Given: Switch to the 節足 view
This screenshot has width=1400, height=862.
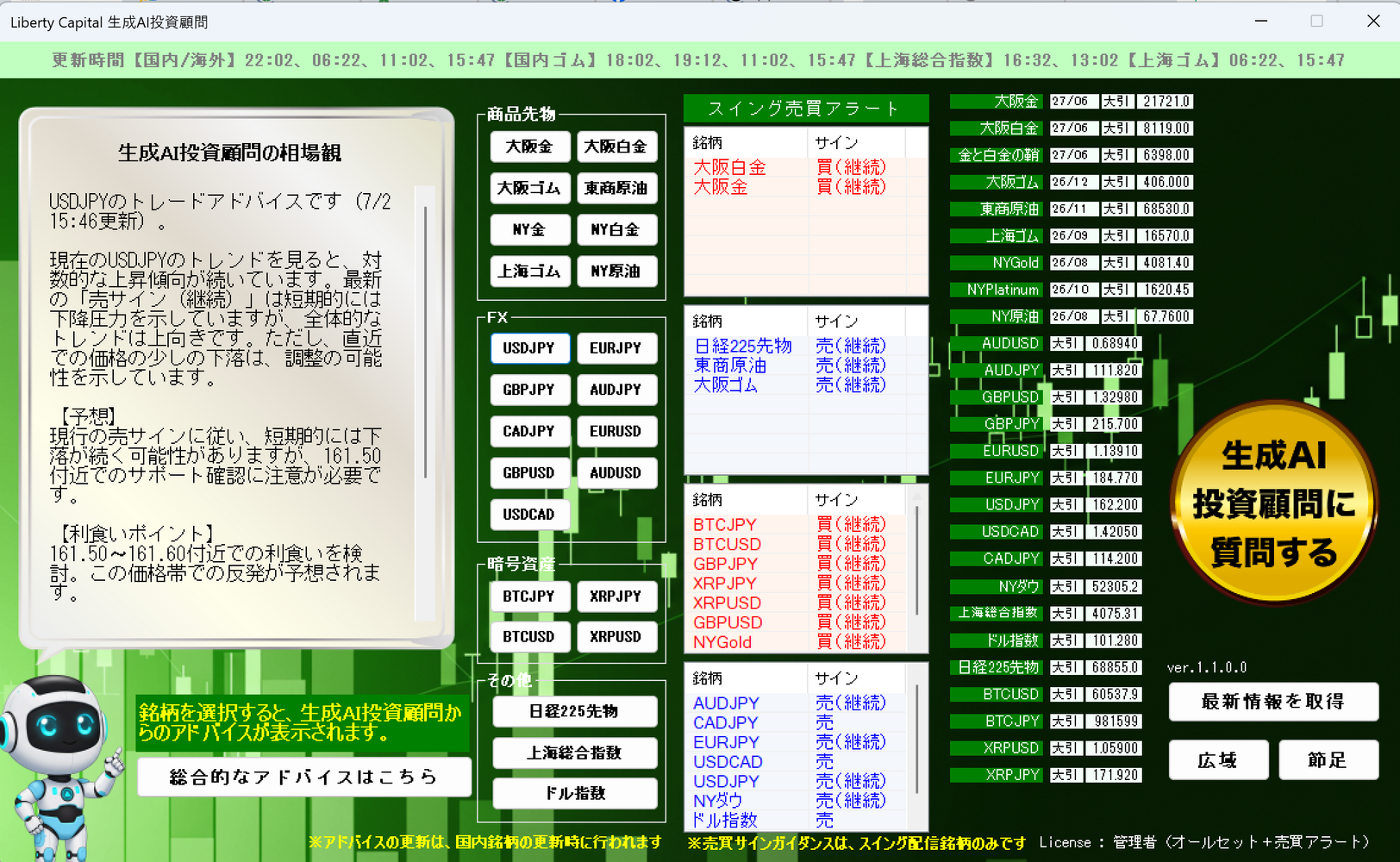Looking at the screenshot, I should pyautogui.click(x=1328, y=760).
